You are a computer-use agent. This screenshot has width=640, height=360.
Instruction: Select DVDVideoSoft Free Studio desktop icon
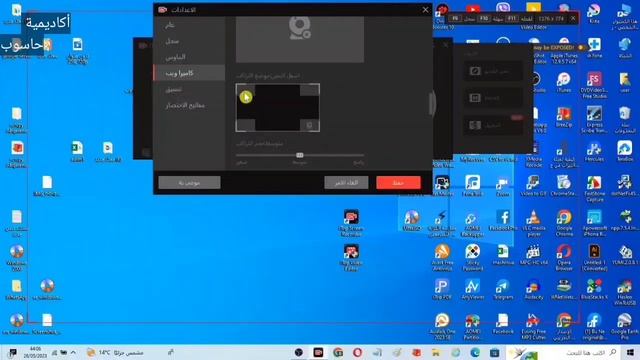pos(595,85)
